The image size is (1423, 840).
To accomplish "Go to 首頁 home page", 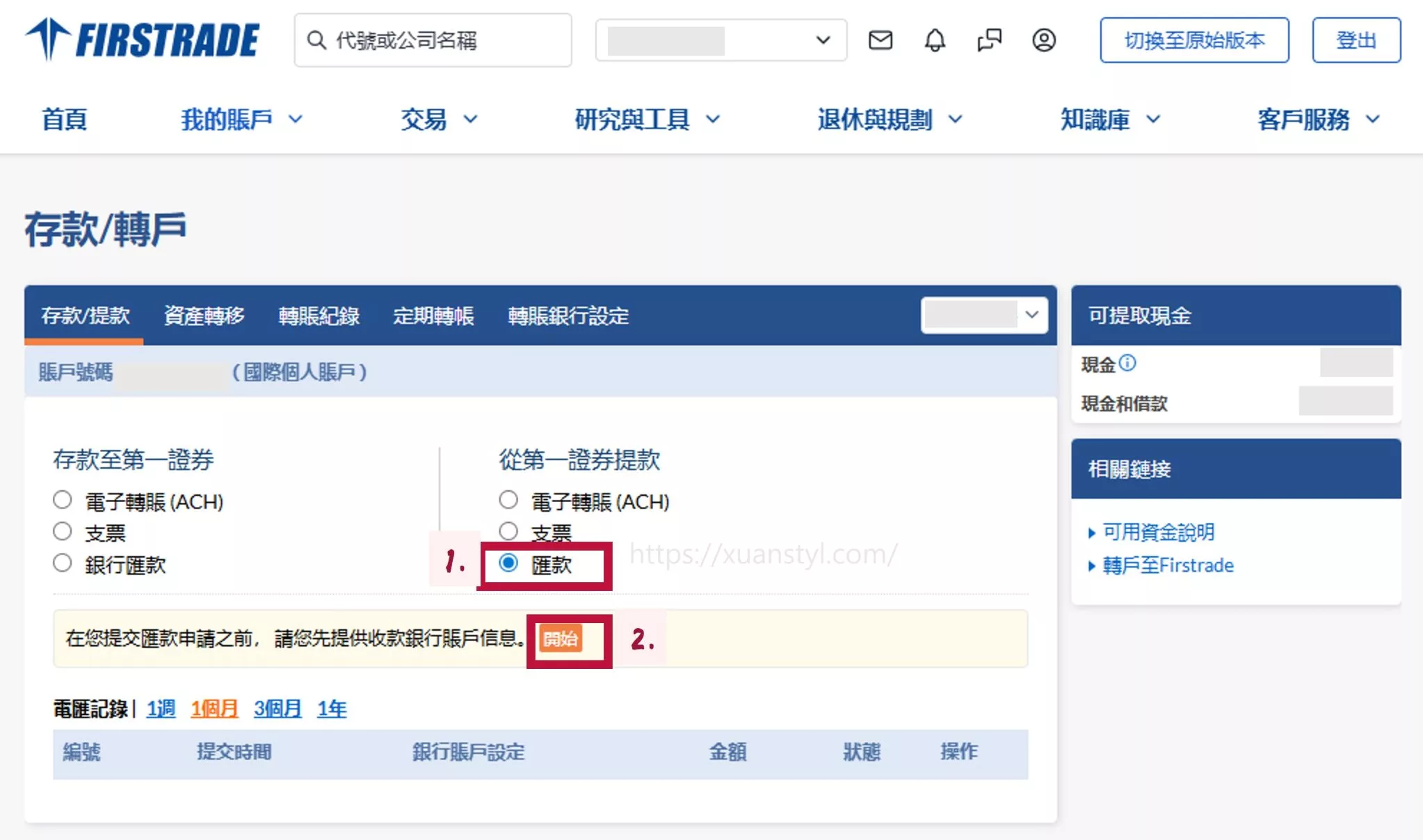I will click(65, 120).
